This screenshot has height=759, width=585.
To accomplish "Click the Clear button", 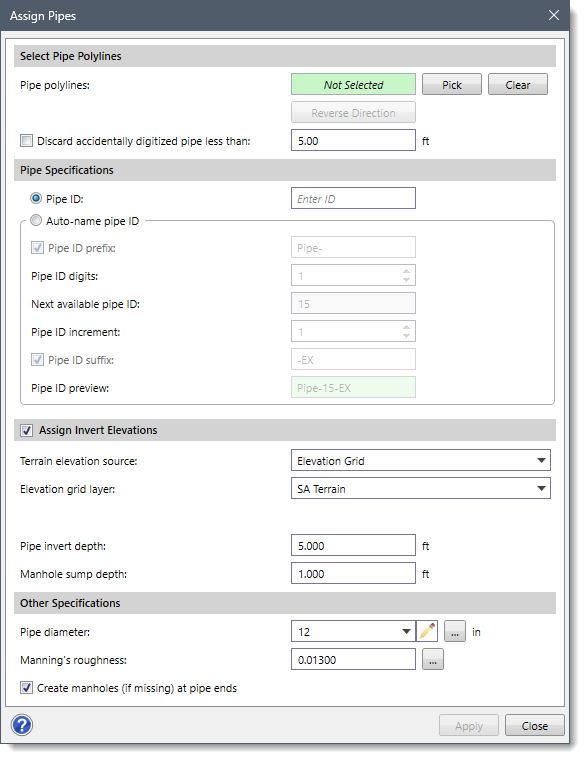I will [518, 85].
